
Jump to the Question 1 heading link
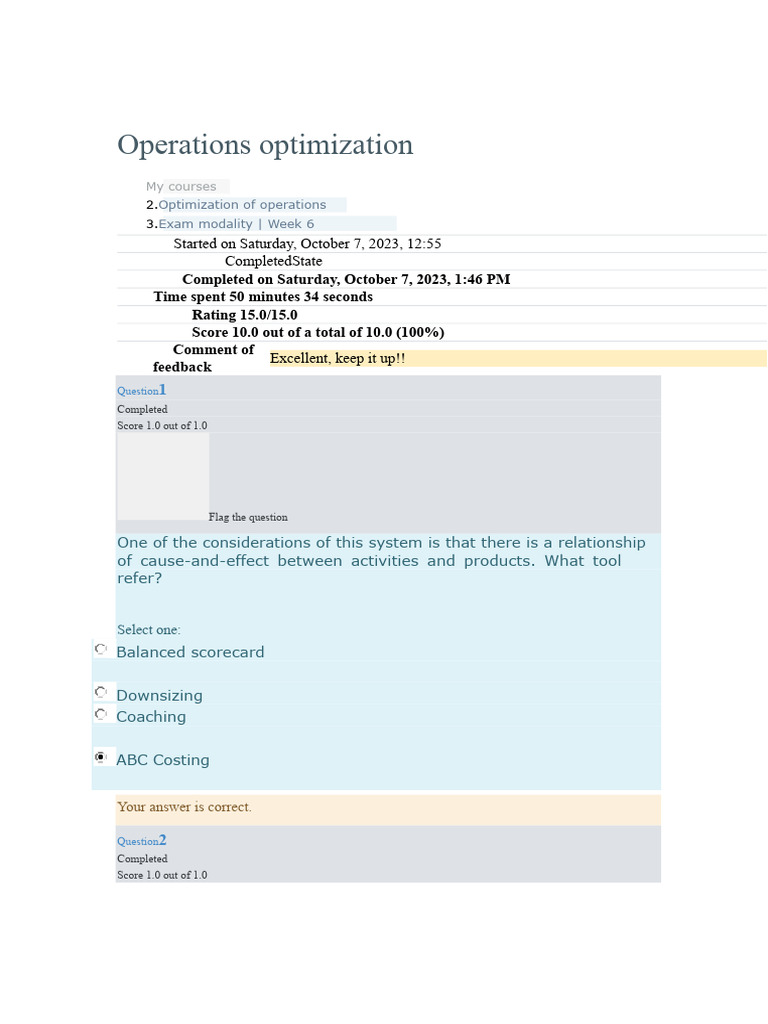[x=142, y=391]
